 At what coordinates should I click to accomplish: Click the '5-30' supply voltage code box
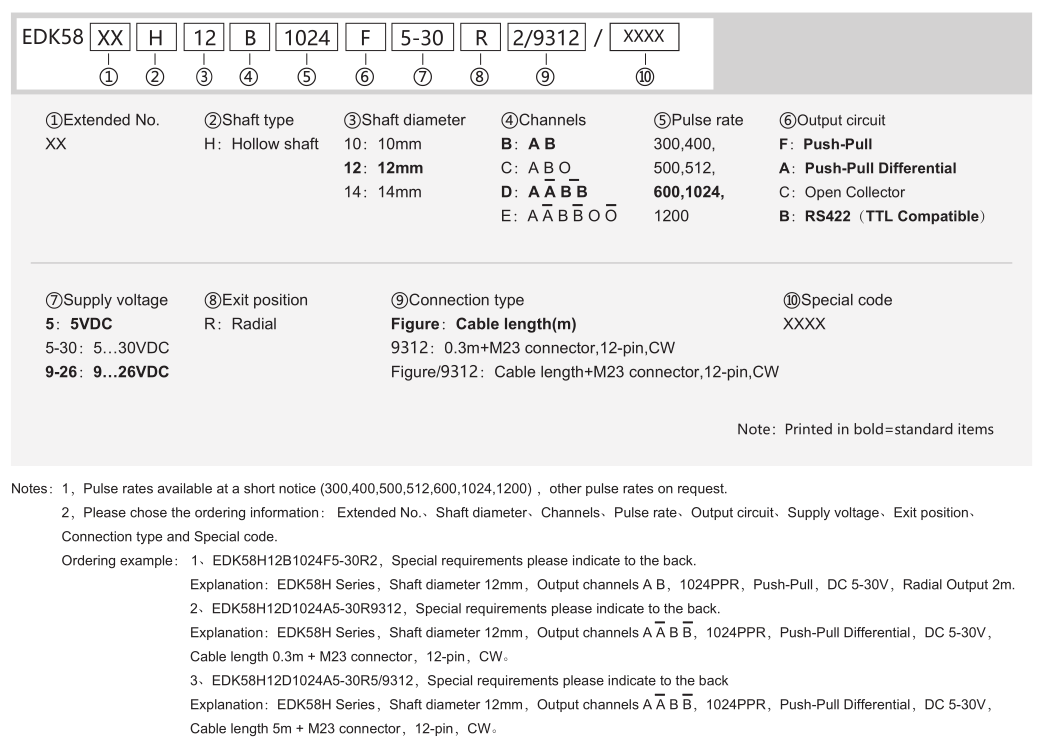[422, 37]
